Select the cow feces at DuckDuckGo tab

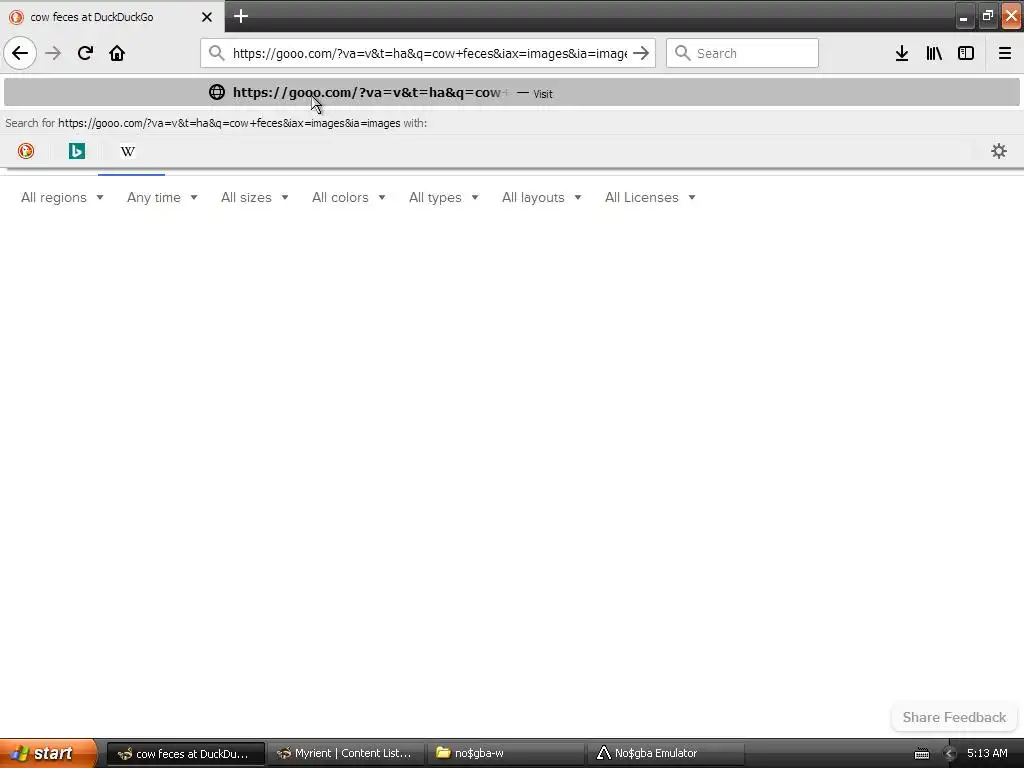tap(112, 17)
